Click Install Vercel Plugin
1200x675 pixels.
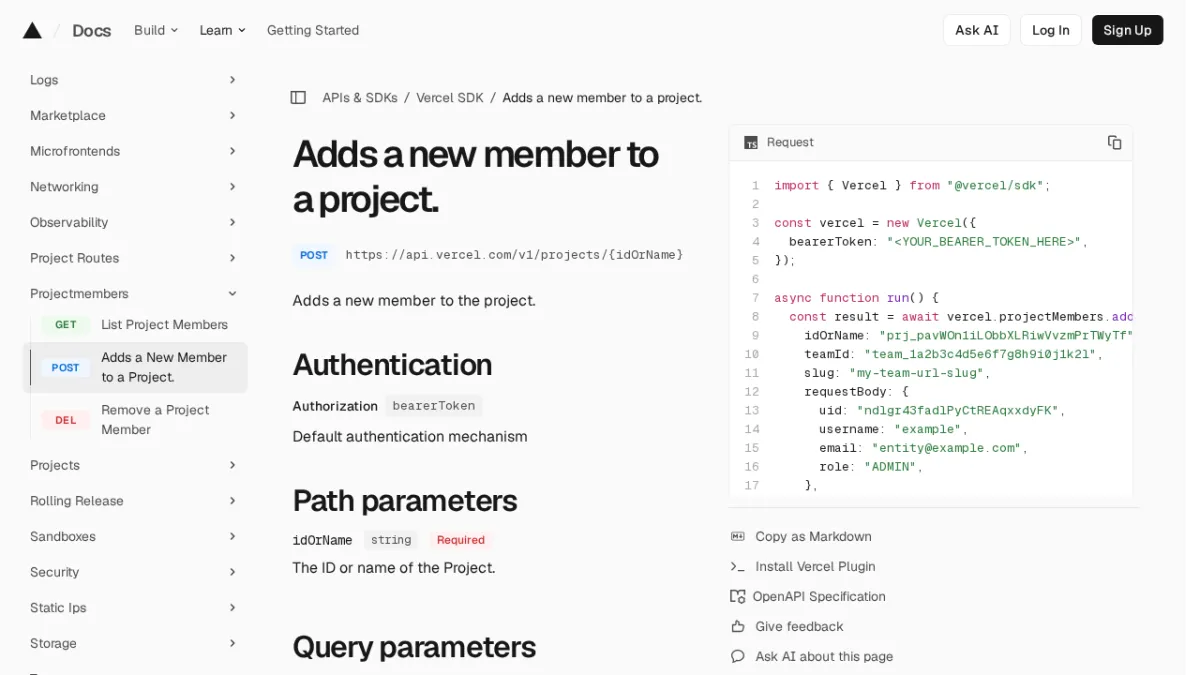[815, 566]
